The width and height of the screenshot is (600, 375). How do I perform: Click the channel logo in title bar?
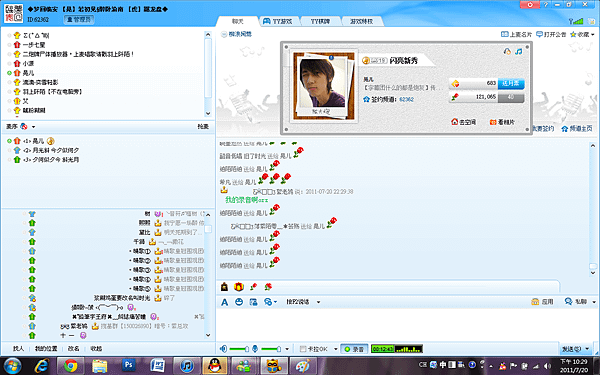[13, 13]
